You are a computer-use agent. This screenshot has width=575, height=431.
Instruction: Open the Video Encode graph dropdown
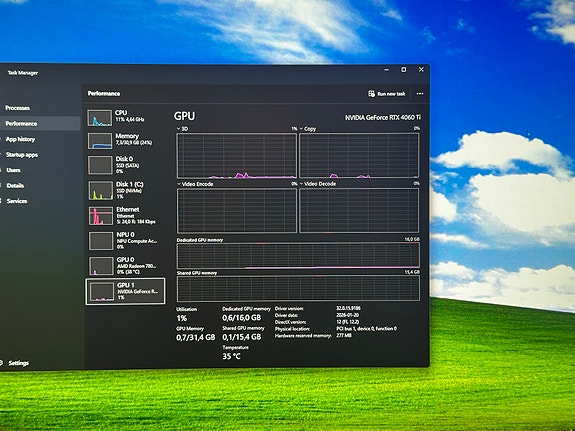click(x=179, y=184)
